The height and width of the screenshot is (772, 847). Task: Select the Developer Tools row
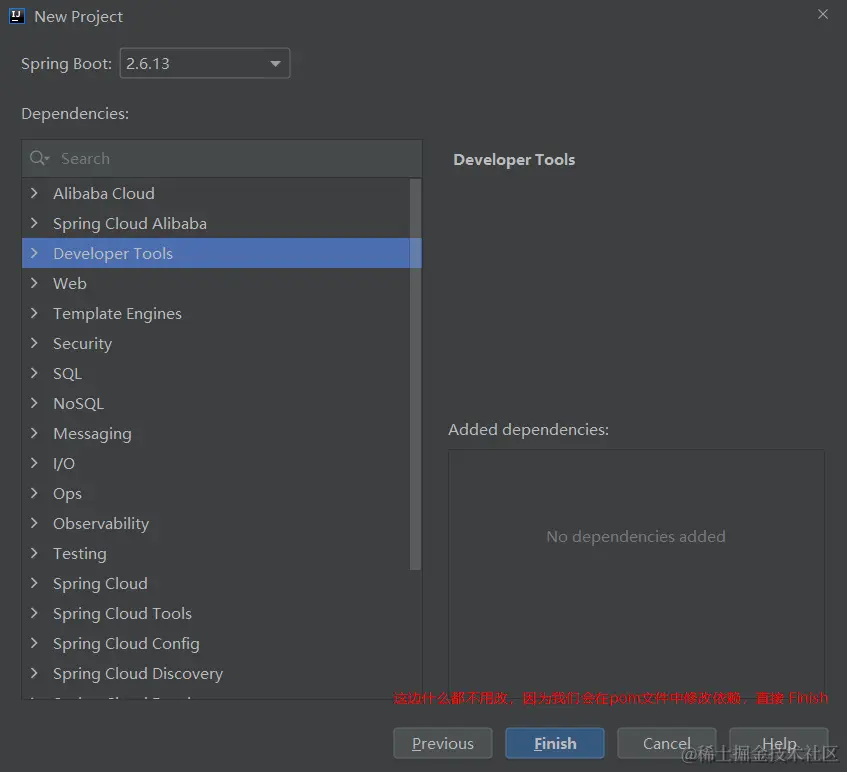pyautogui.click(x=221, y=253)
